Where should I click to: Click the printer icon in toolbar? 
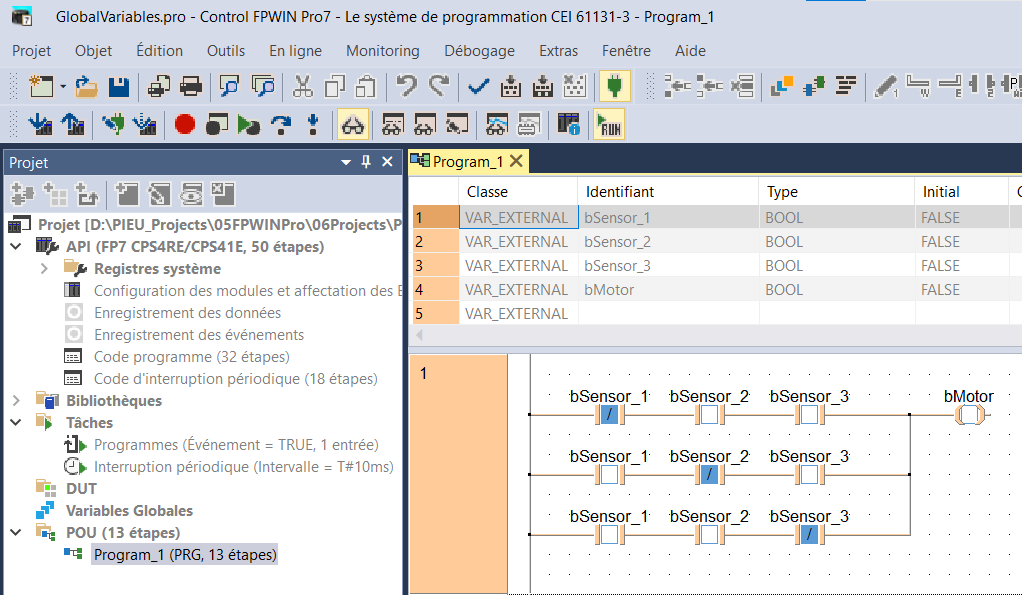point(190,87)
